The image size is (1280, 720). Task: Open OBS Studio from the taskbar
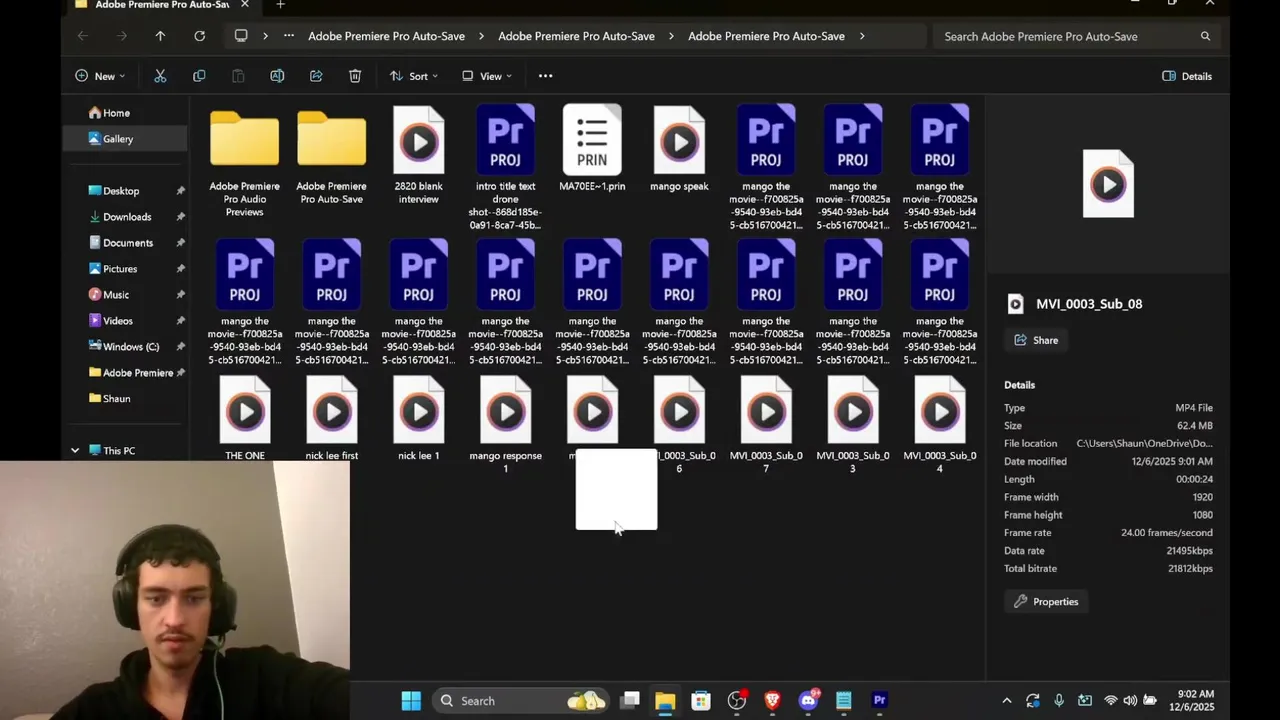[x=737, y=701]
